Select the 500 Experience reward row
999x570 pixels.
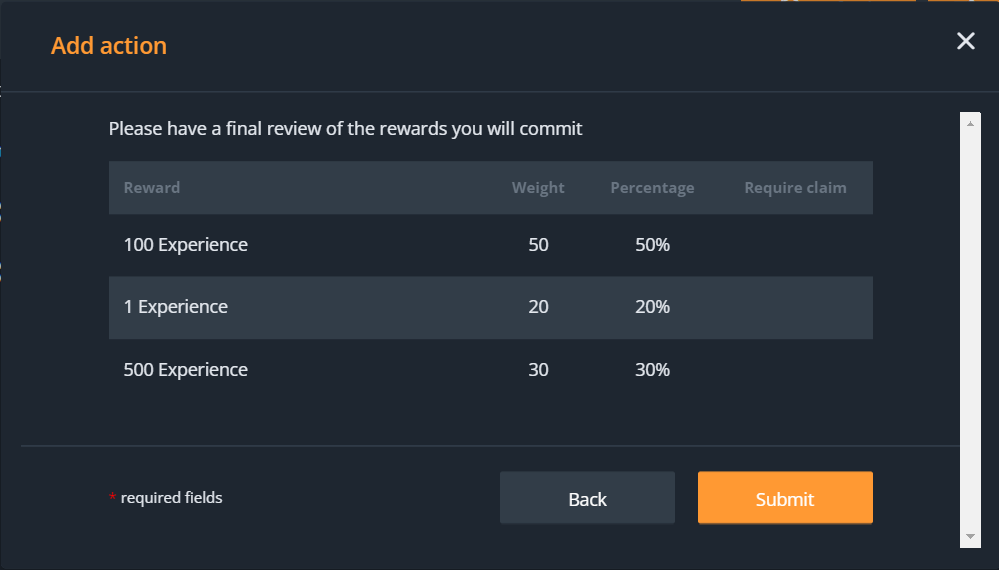point(186,370)
